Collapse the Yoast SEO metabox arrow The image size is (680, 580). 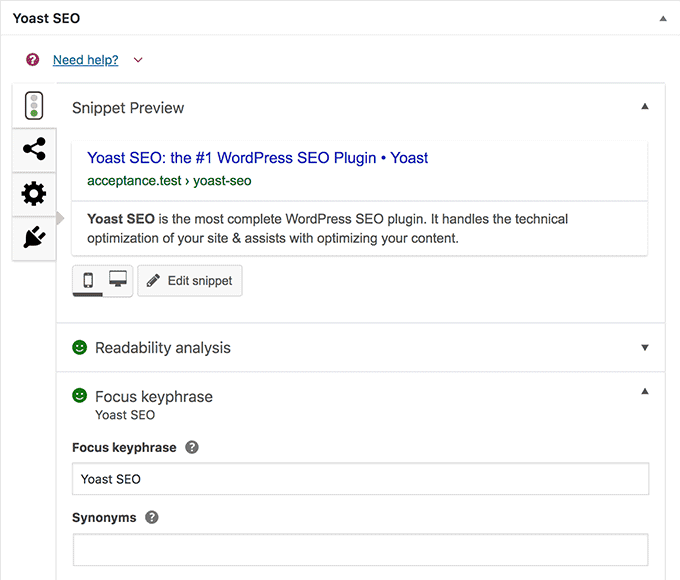663,19
